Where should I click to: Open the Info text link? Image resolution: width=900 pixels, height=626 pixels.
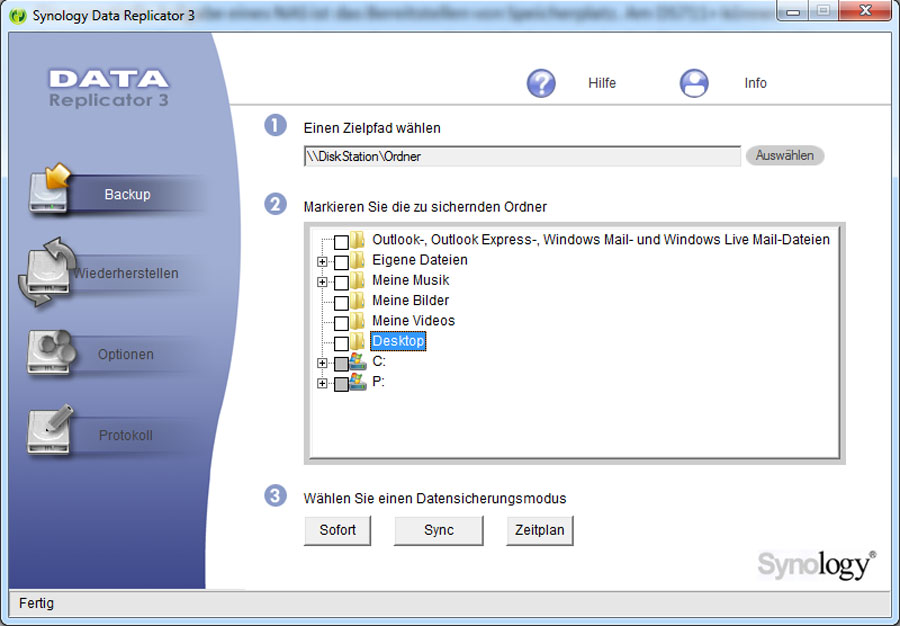(755, 83)
